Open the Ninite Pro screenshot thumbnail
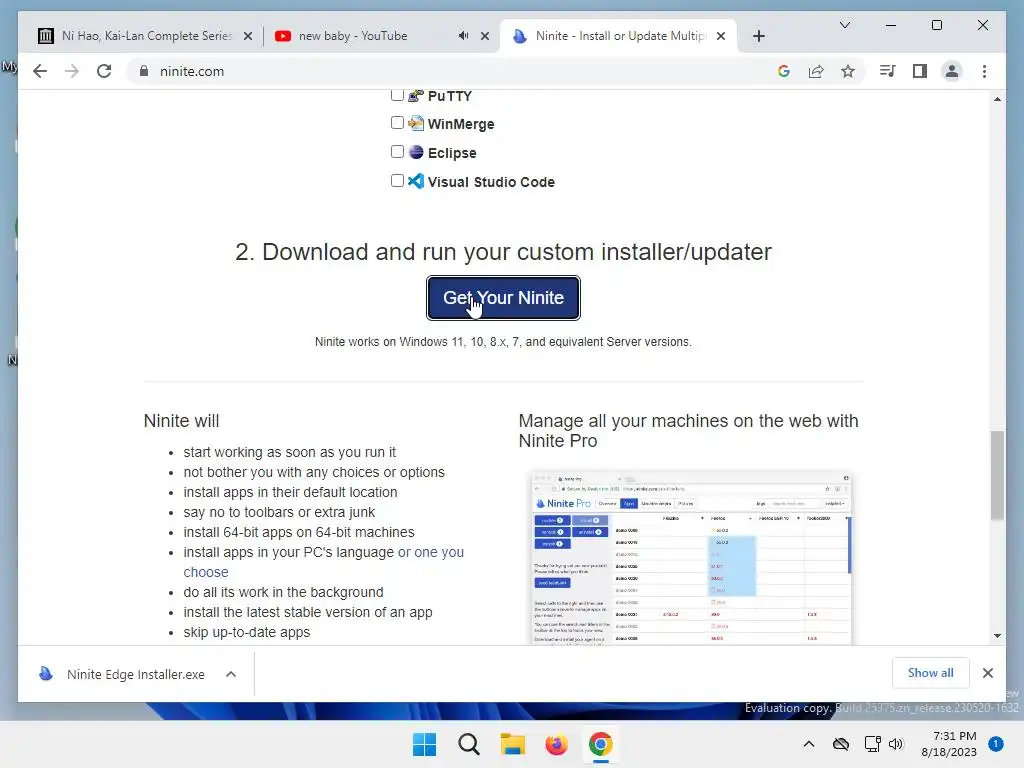1024x768 pixels. point(691,558)
